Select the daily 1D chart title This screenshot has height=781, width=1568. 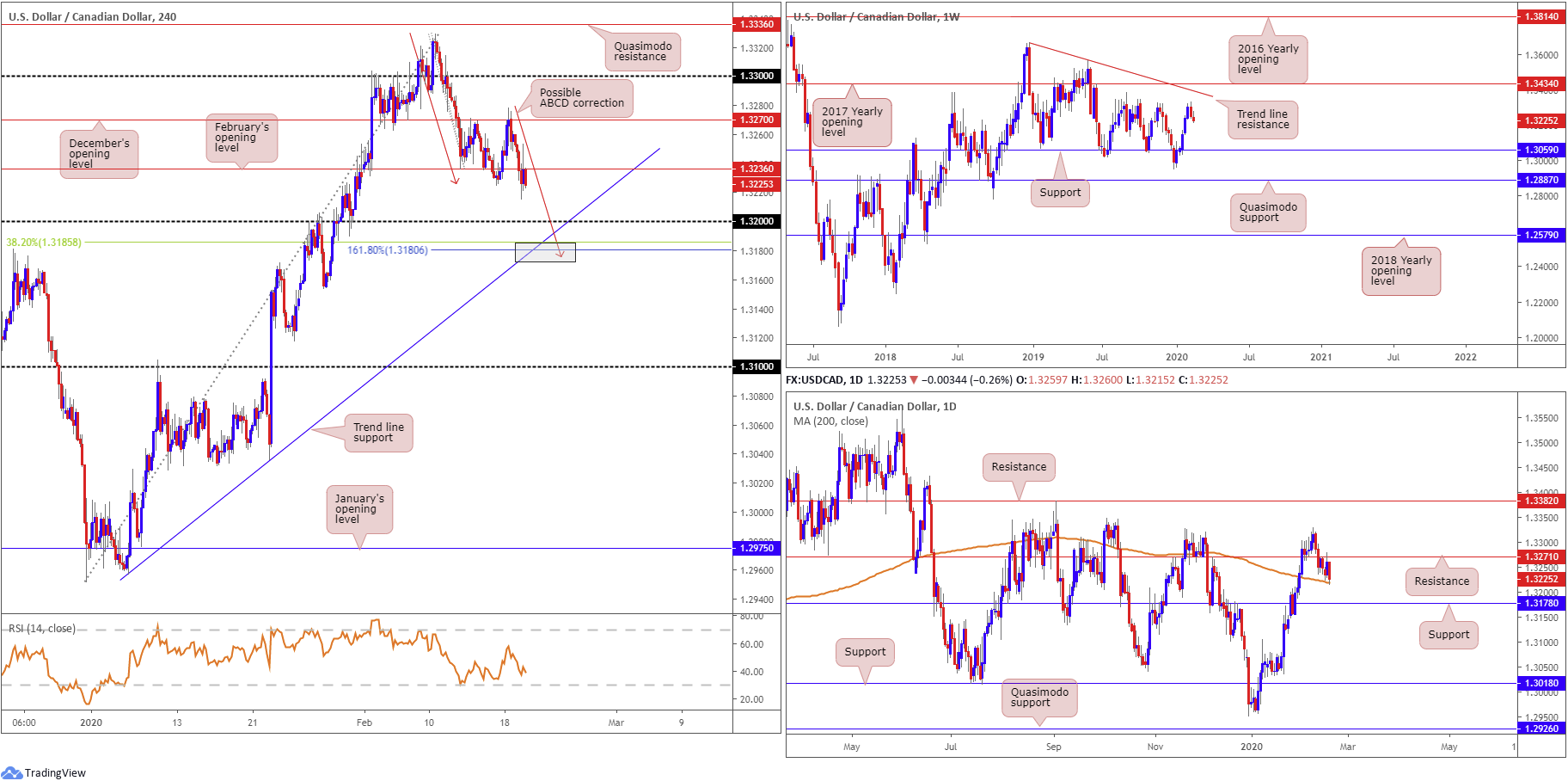[875, 406]
